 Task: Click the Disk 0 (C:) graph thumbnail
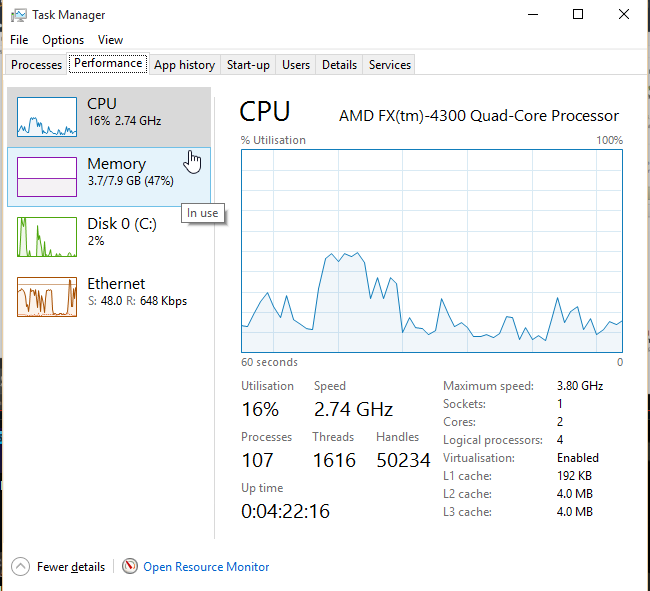(x=47, y=236)
